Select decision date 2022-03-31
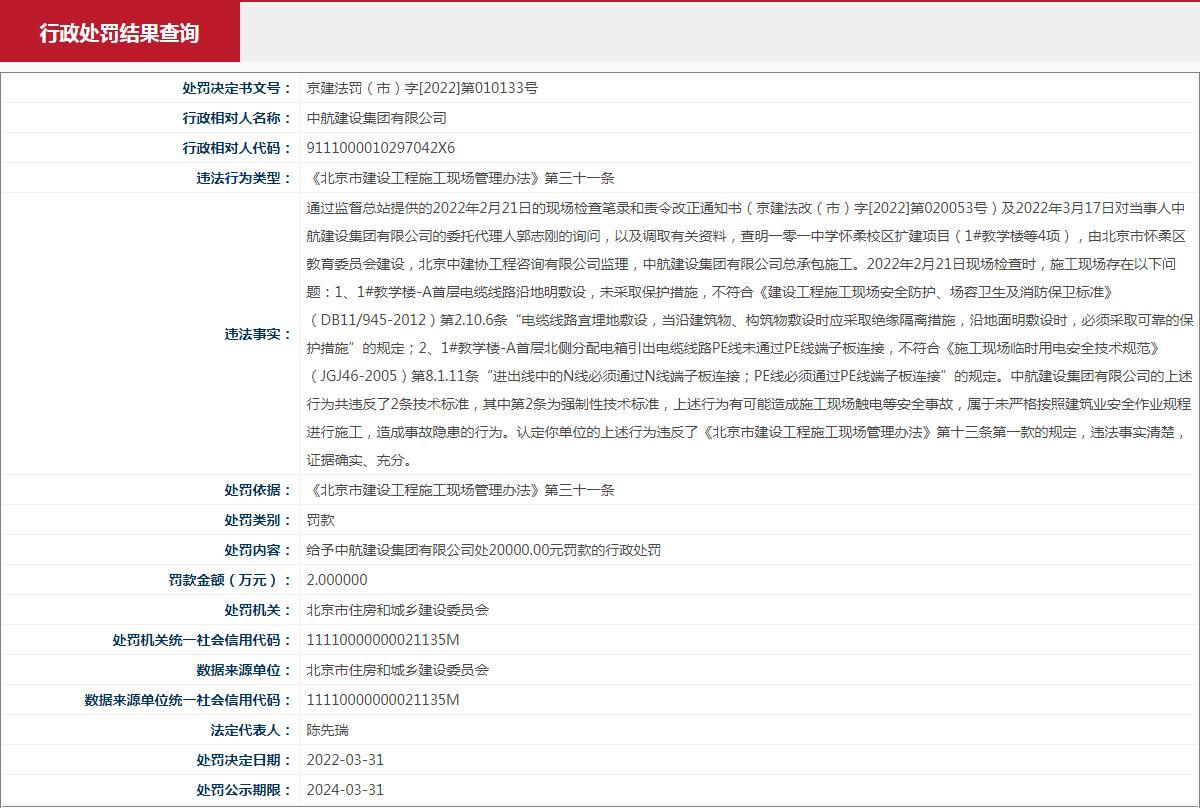1200x808 pixels. tap(345, 760)
